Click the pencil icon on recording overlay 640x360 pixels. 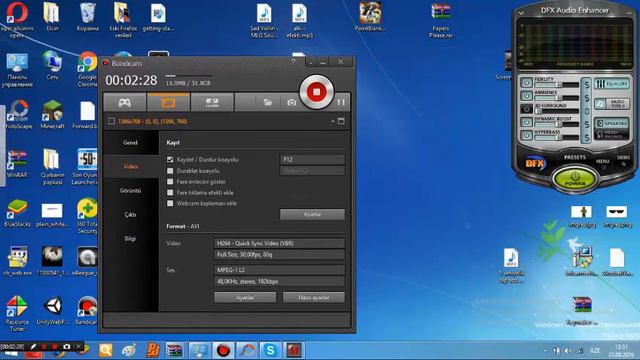(33, 347)
